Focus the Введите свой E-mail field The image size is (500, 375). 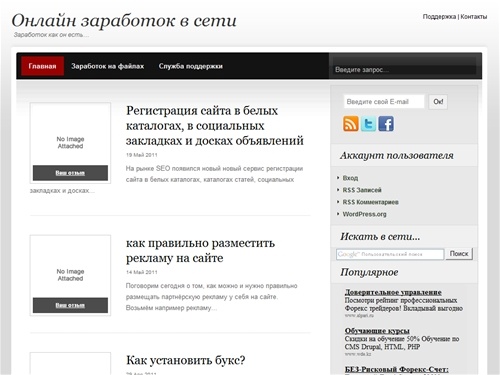tap(384, 102)
